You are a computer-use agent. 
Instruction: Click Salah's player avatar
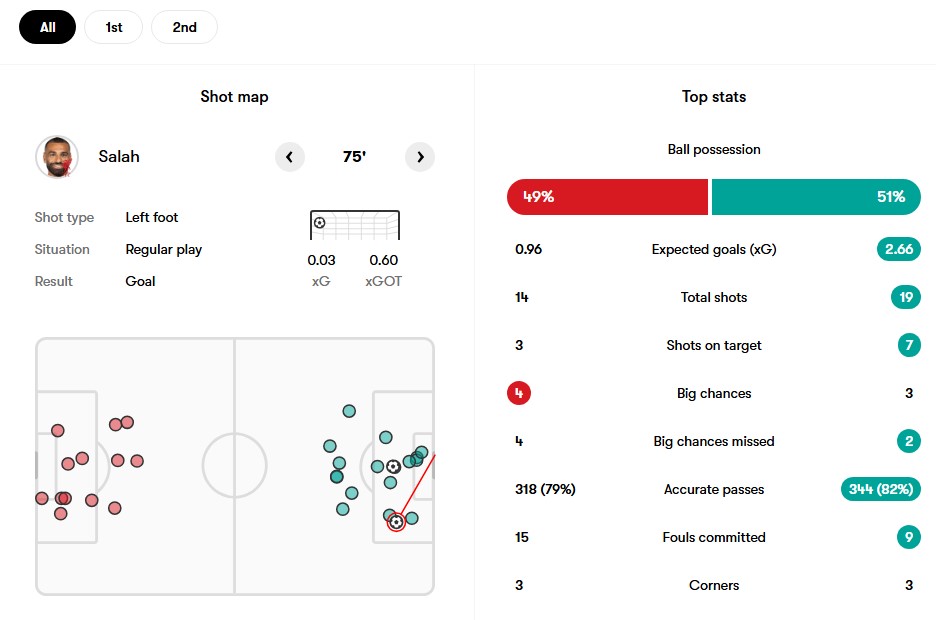pos(57,157)
